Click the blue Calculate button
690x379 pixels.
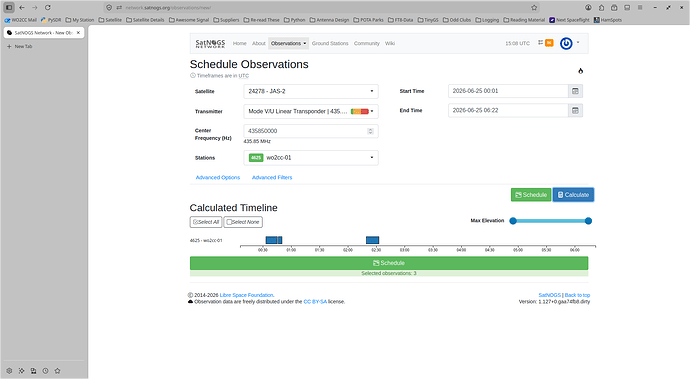pos(573,195)
